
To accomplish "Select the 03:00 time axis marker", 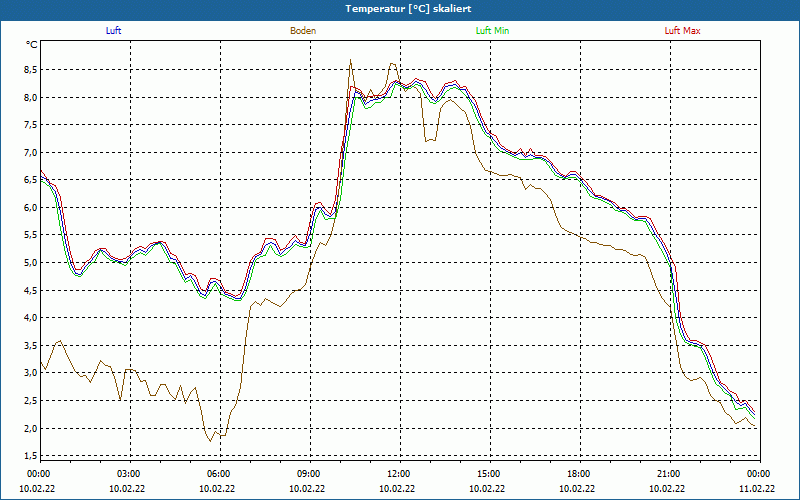I will [129, 474].
